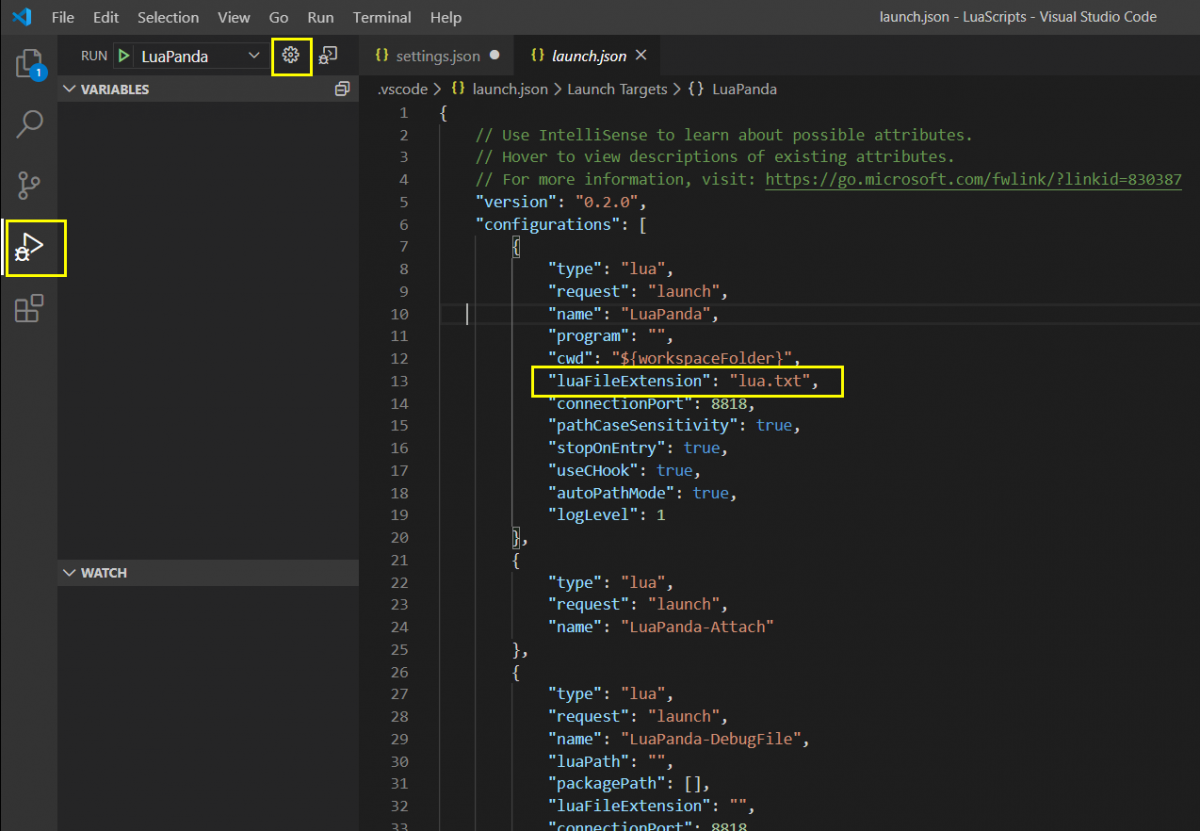Open the Search view icon
This screenshot has height=831, width=1200.
[29, 125]
